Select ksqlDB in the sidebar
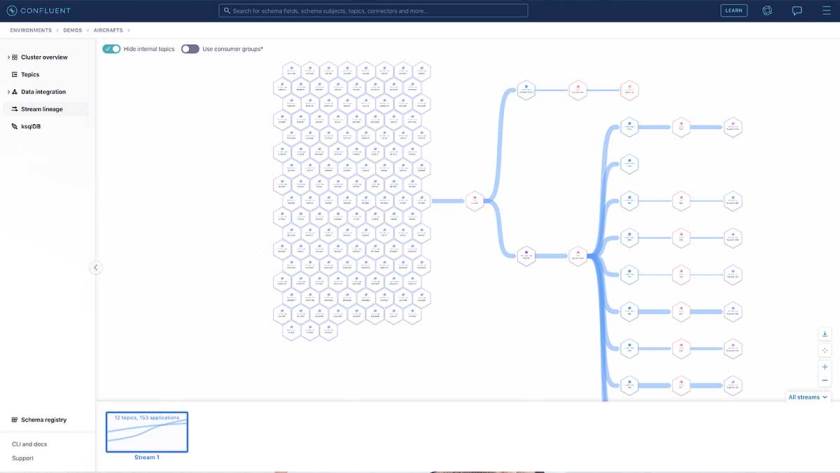 pyautogui.click(x=31, y=126)
